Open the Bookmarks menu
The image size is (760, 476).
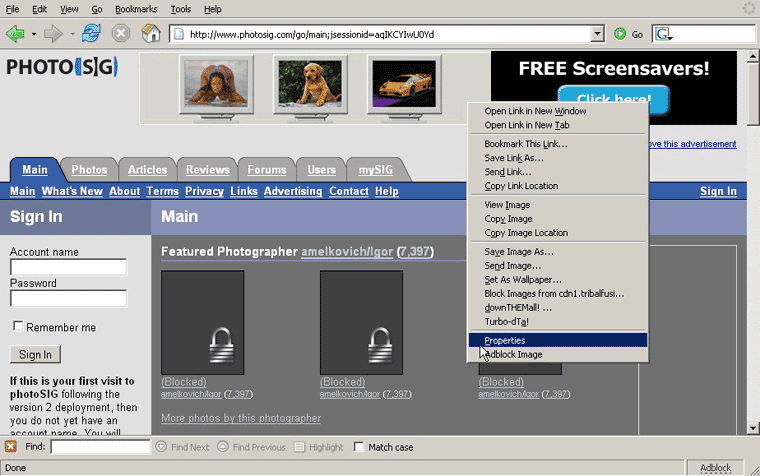(136, 9)
